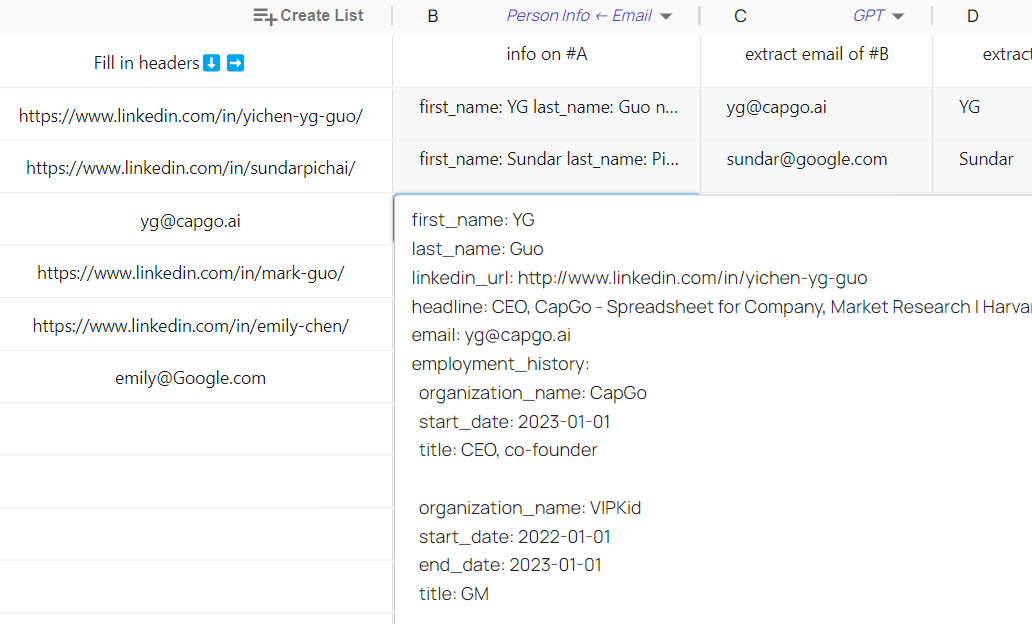This screenshot has width=1032, height=624.
Task: Select column B header
Action: [x=433, y=16]
